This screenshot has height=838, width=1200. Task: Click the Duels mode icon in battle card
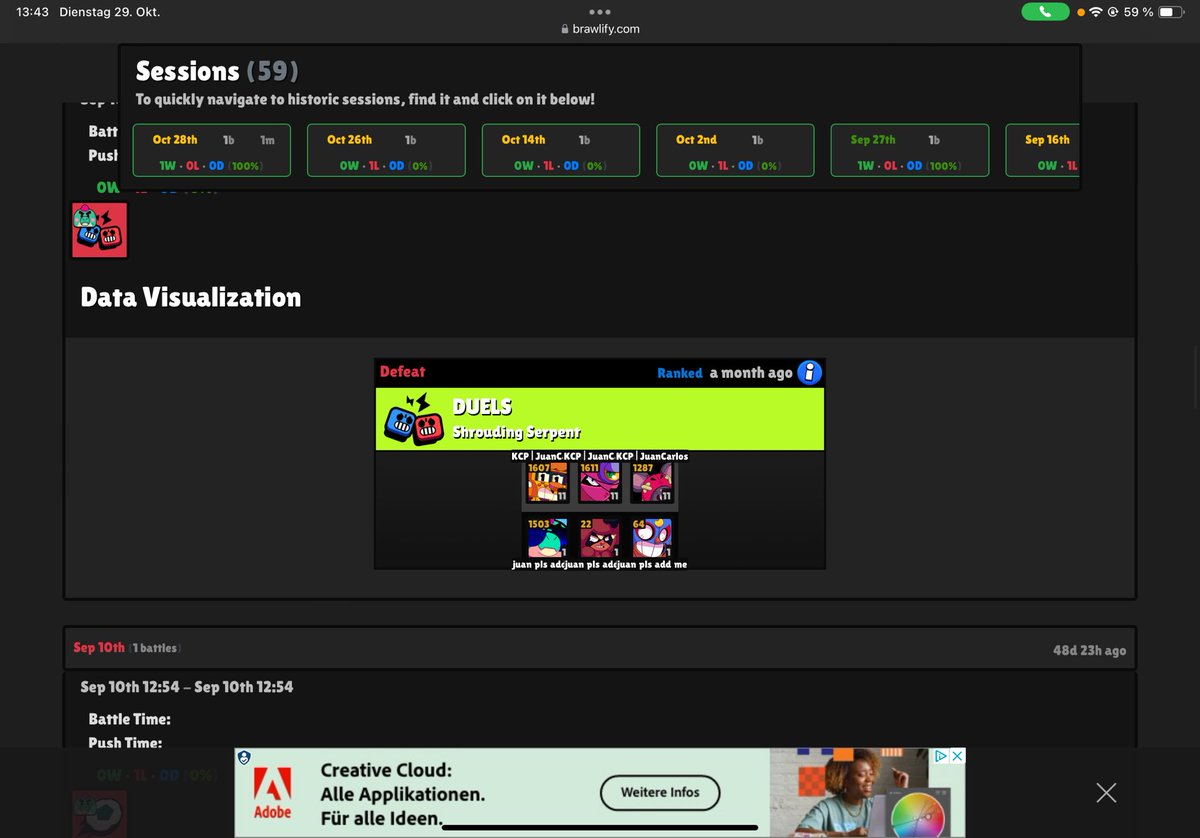(412, 418)
